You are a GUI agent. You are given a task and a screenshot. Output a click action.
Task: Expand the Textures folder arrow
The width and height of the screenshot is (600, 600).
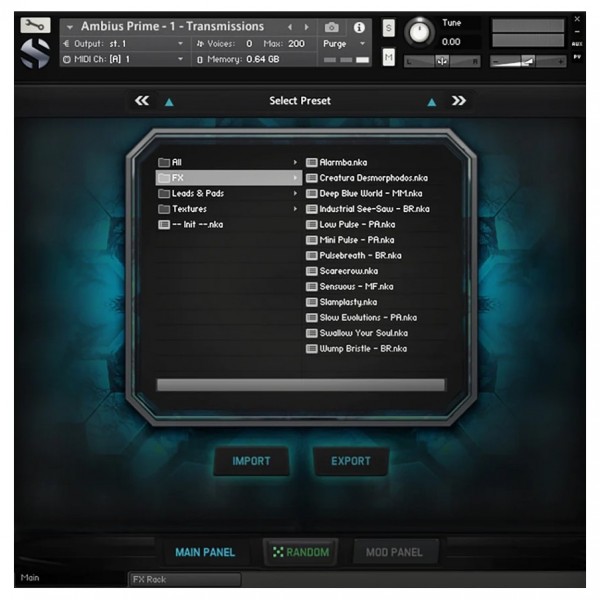click(x=295, y=209)
